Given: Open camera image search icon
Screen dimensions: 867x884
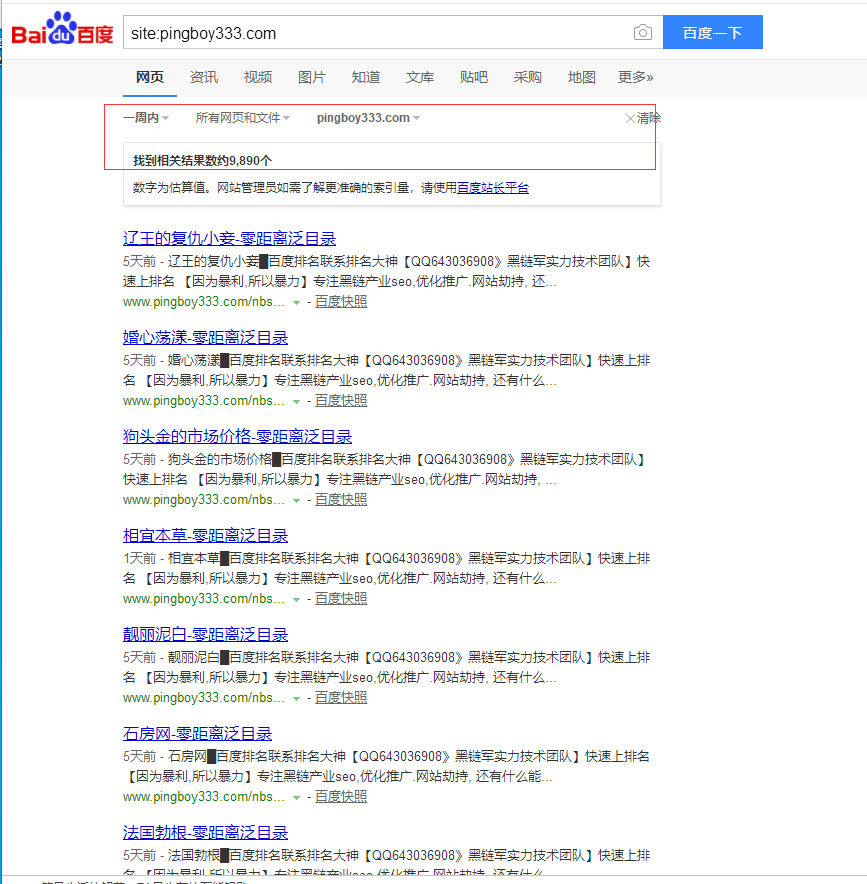Looking at the screenshot, I should [x=642, y=33].
